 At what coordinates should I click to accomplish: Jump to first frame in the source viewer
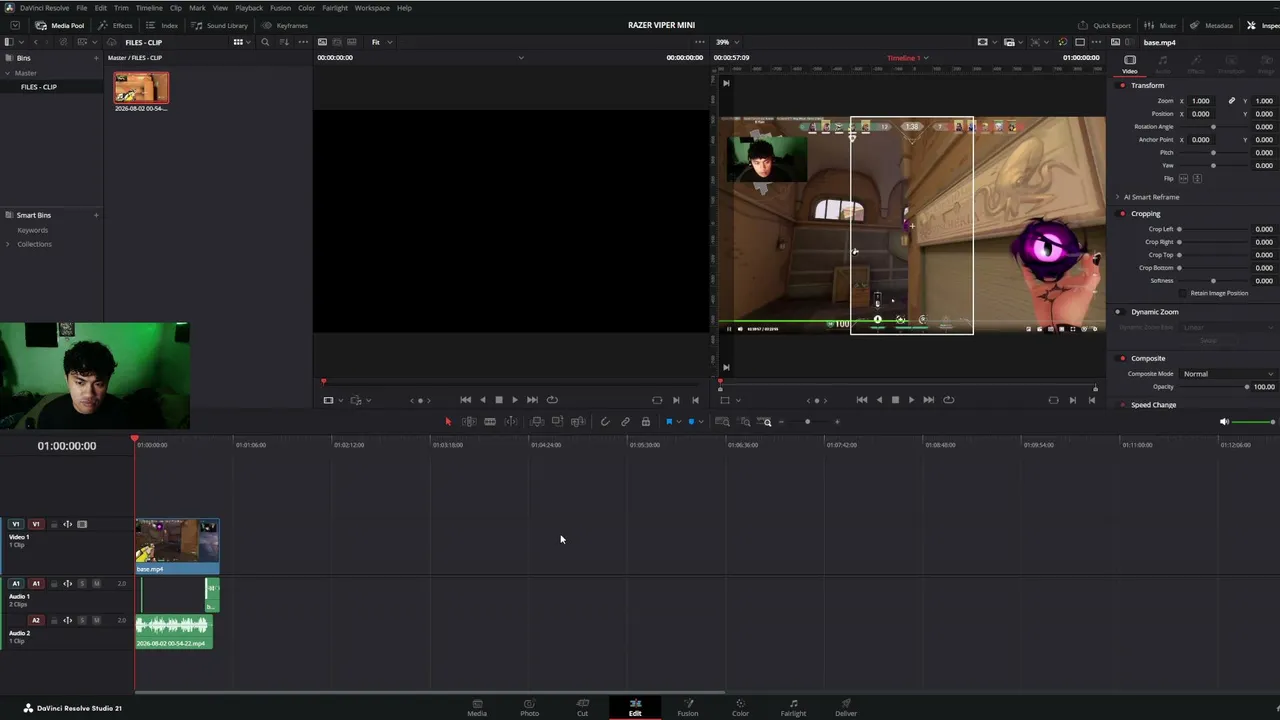pos(465,400)
